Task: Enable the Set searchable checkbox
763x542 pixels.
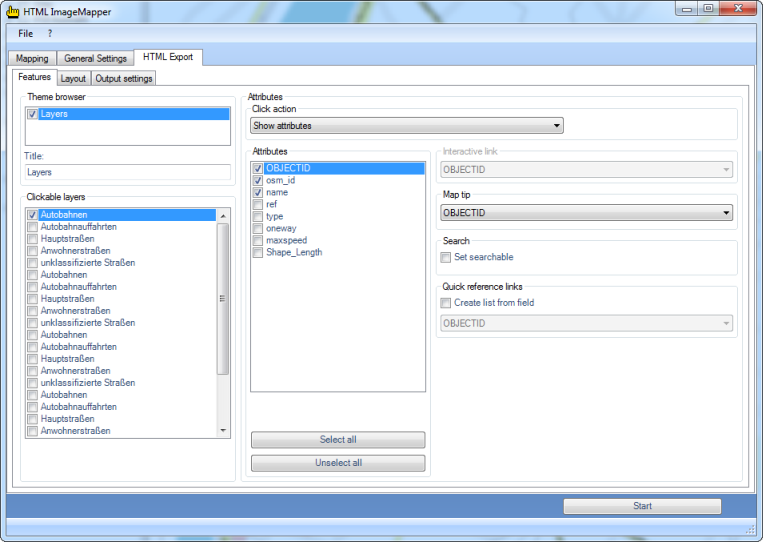Action: (x=446, y=257)
